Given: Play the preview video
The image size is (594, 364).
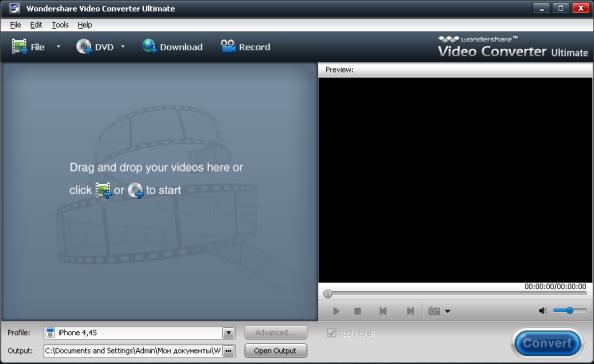Looking at the screenshot, I should [x=336, y=311].
